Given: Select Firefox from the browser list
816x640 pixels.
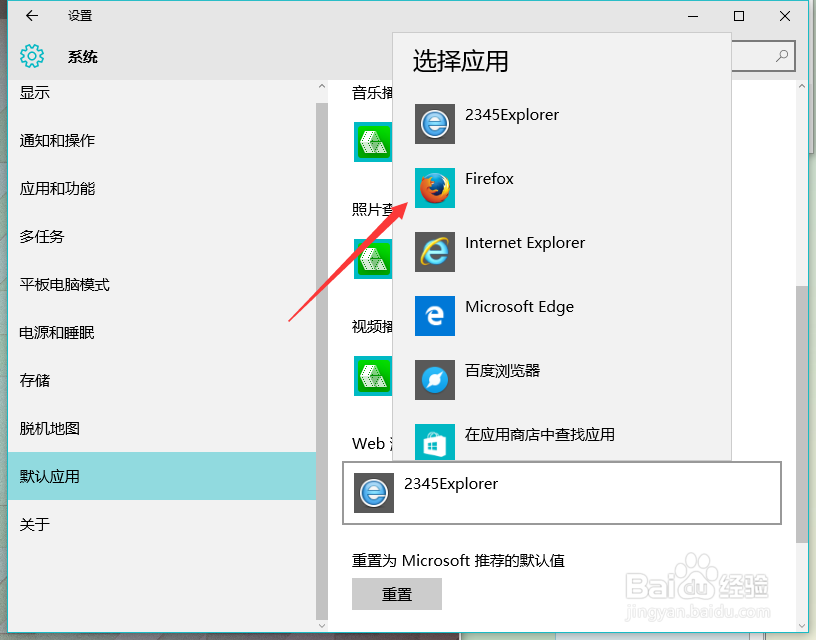Looking at the screenshot, I should click(x=489, y=178).
